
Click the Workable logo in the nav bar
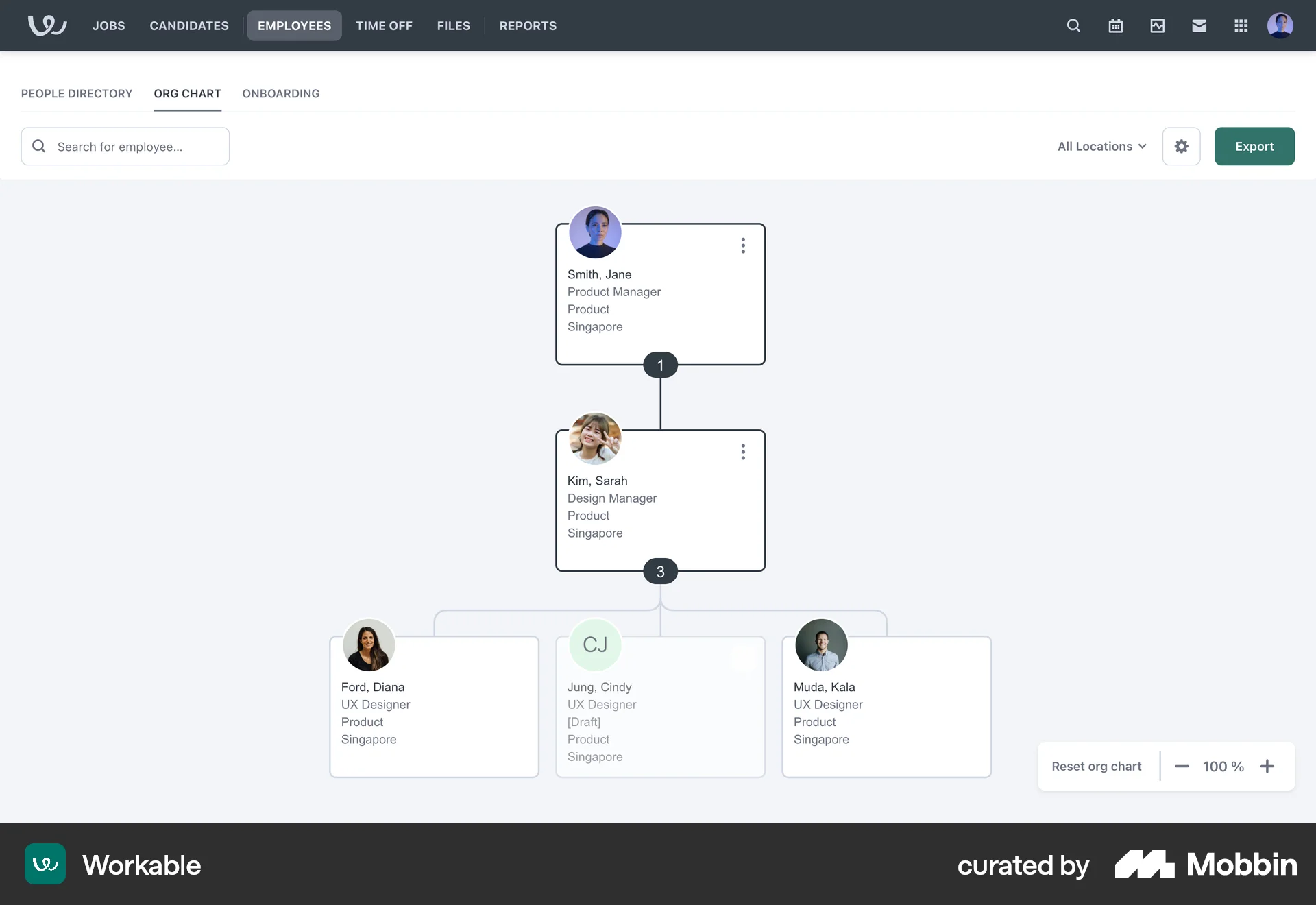pyautogui.click(x=47, y=25)
